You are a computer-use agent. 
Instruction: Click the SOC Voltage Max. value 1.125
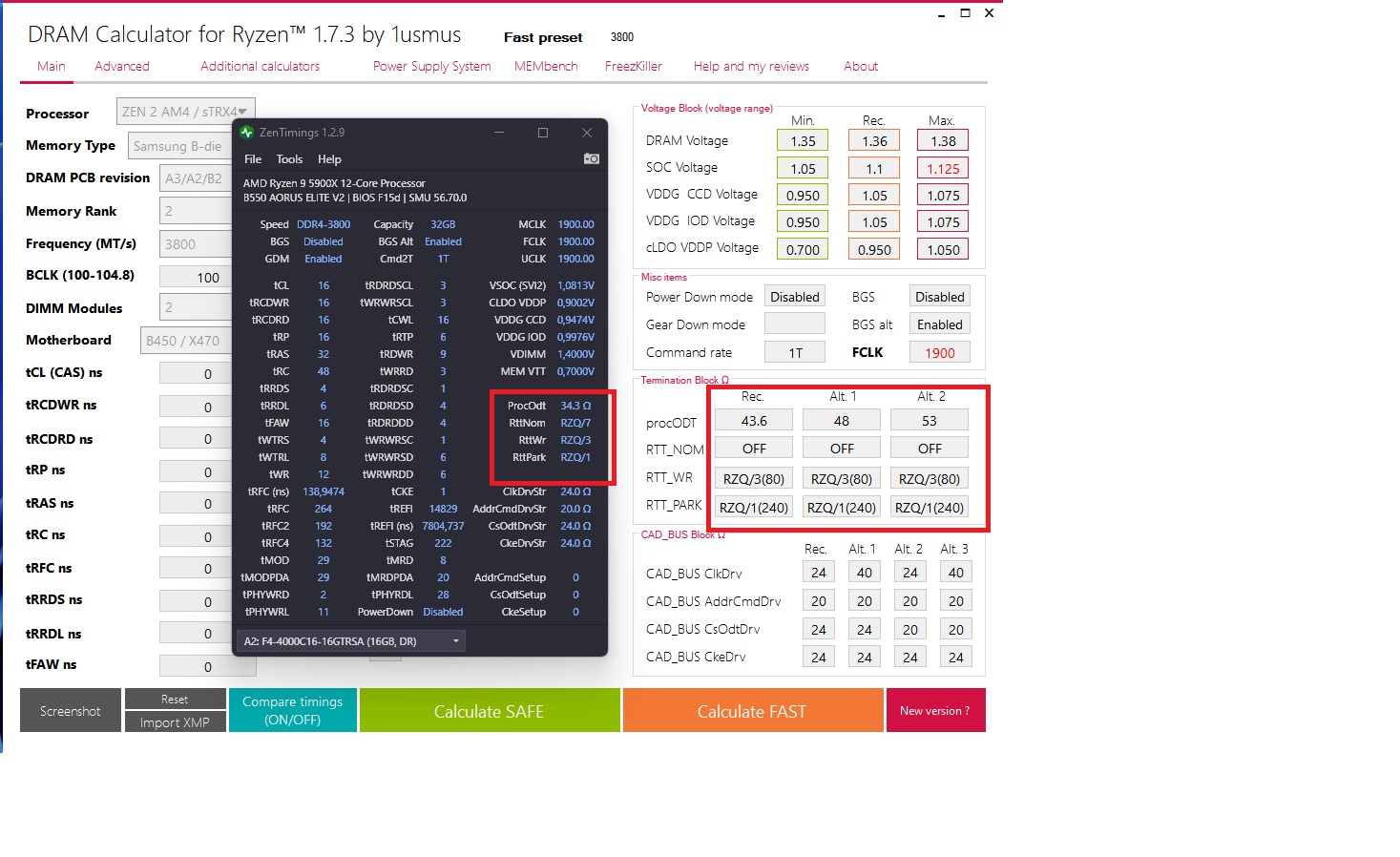point(943,168)
